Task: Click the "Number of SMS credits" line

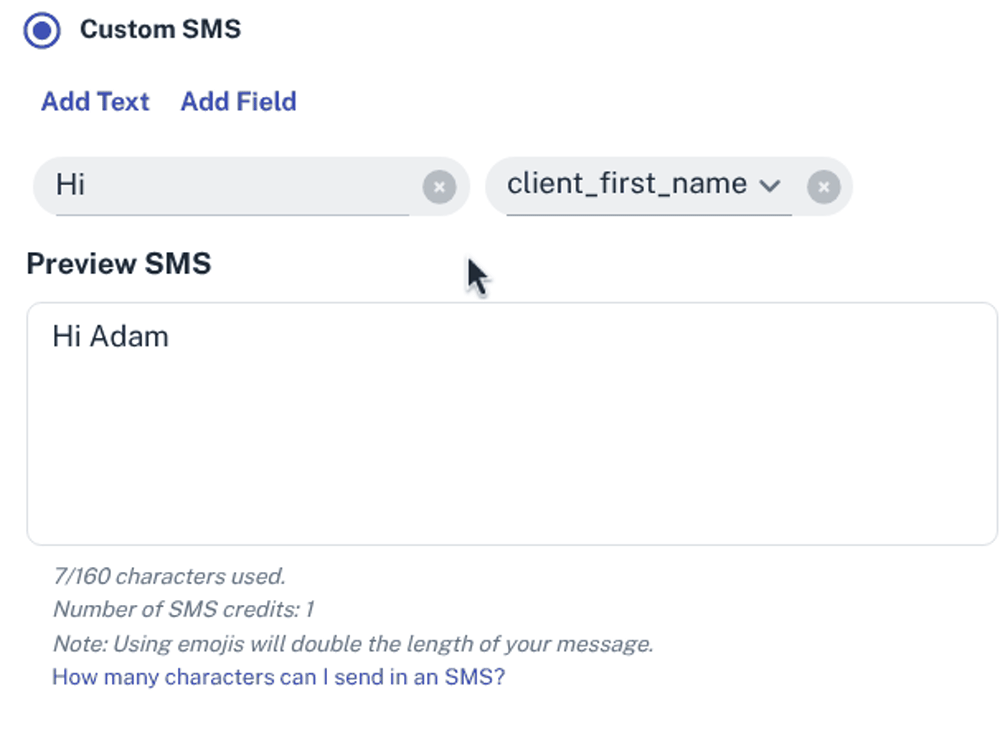Action: coord(183,609)
